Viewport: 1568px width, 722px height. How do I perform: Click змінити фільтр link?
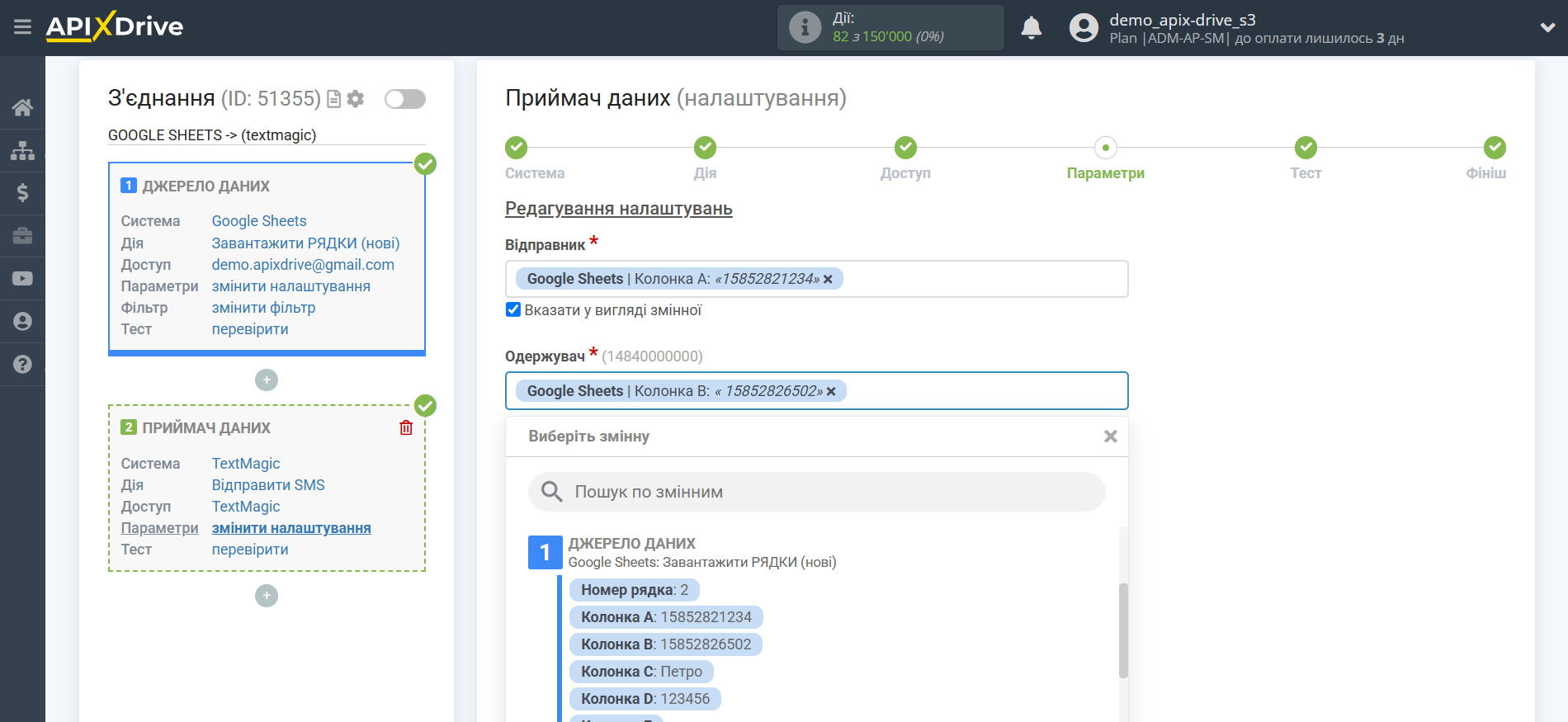(264, 308)
